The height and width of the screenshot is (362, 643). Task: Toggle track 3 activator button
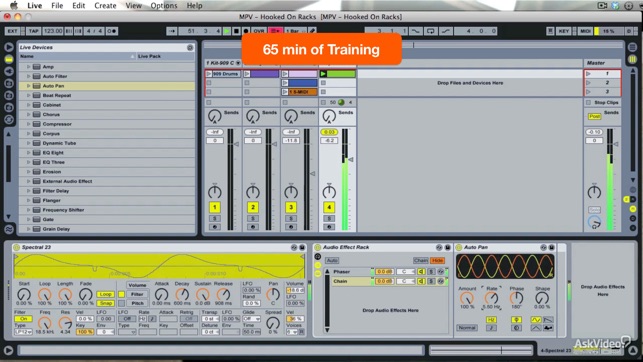point(291,207)
